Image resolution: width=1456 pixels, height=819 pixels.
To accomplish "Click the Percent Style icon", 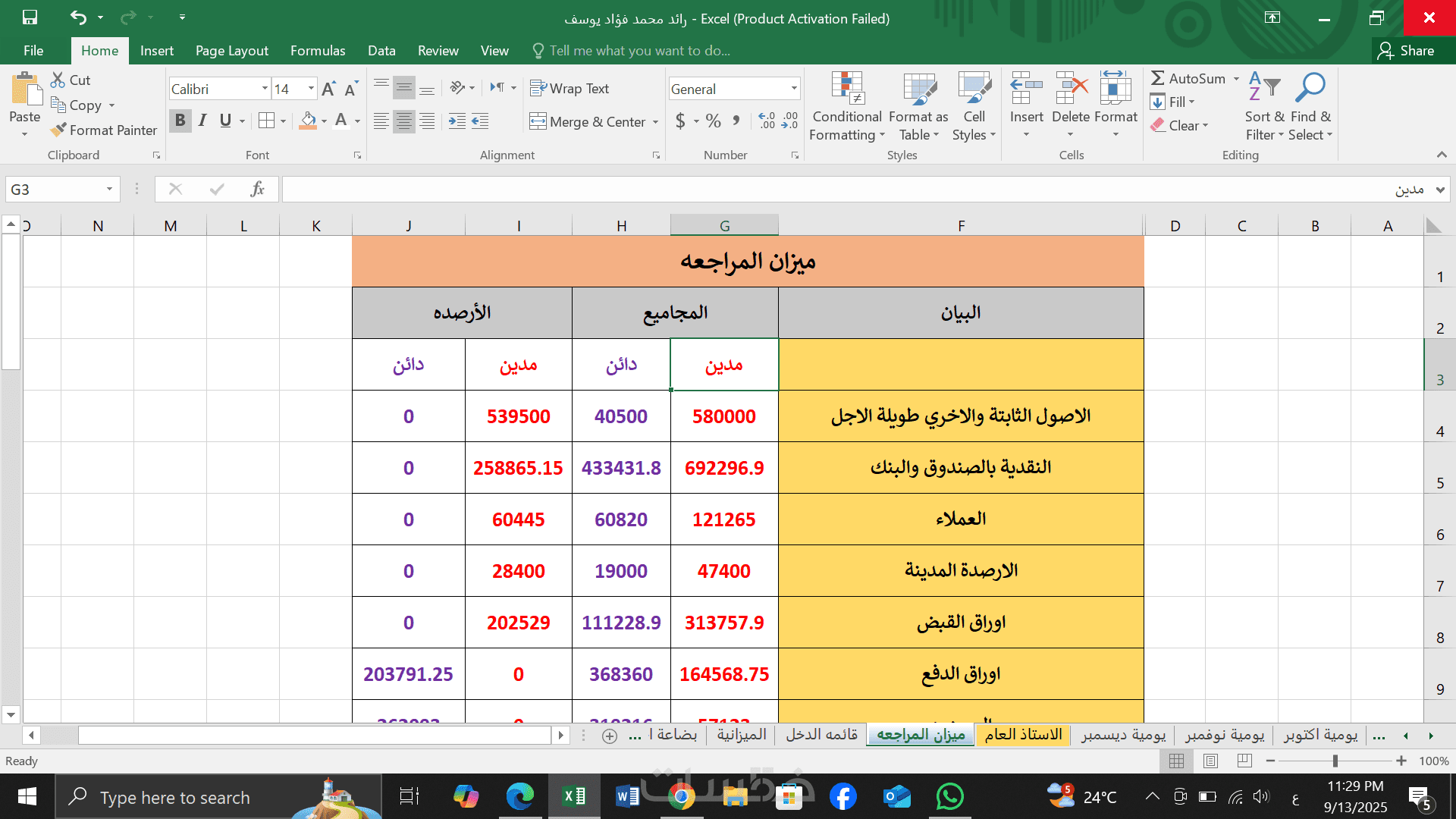I will [713, 121].
